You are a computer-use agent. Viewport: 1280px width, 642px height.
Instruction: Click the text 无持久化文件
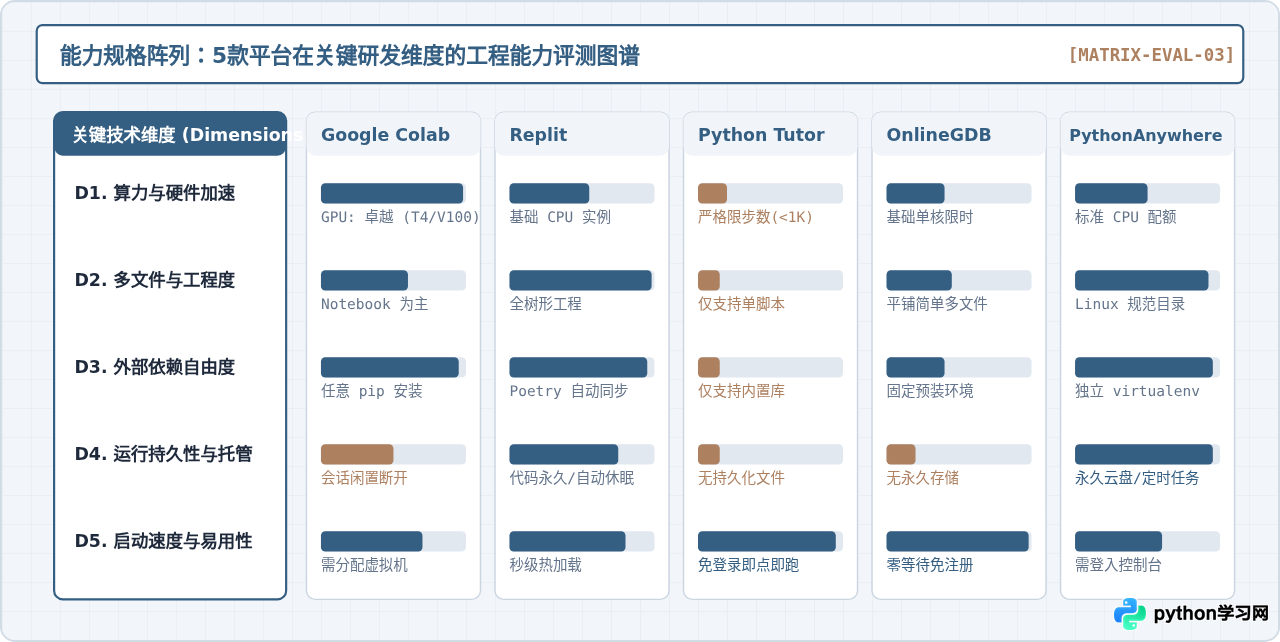click(742, 478)
